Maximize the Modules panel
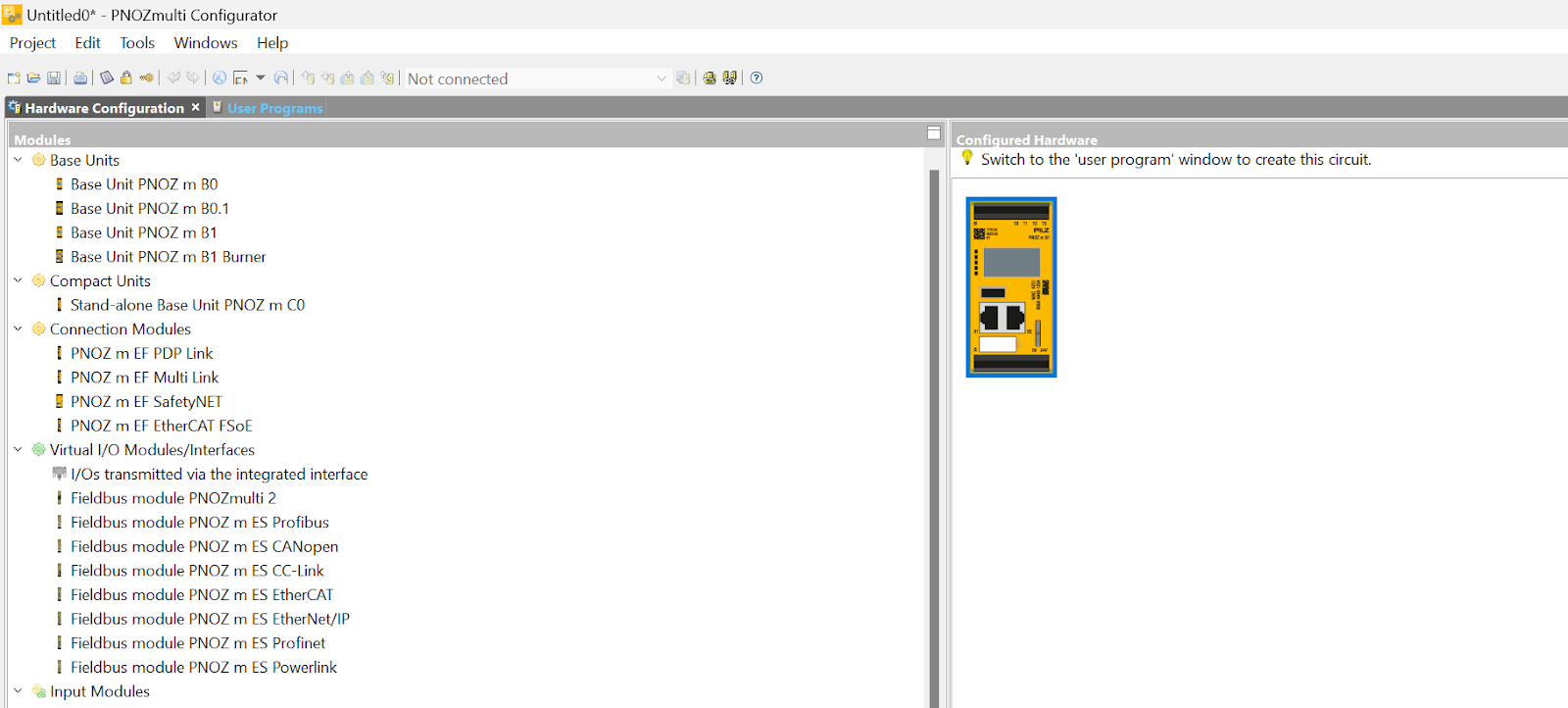The width and height of the screenshot is (1568, 708). (934, 132)
